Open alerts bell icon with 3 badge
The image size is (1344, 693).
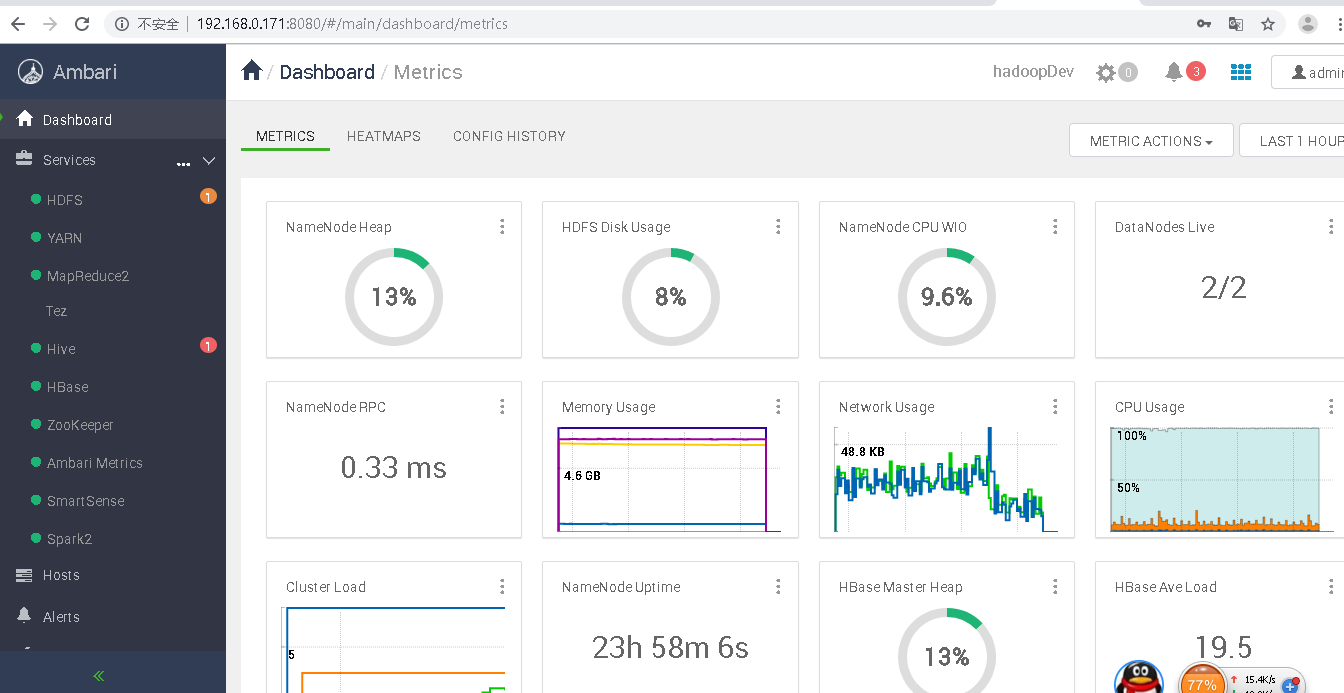[1174, 72]
